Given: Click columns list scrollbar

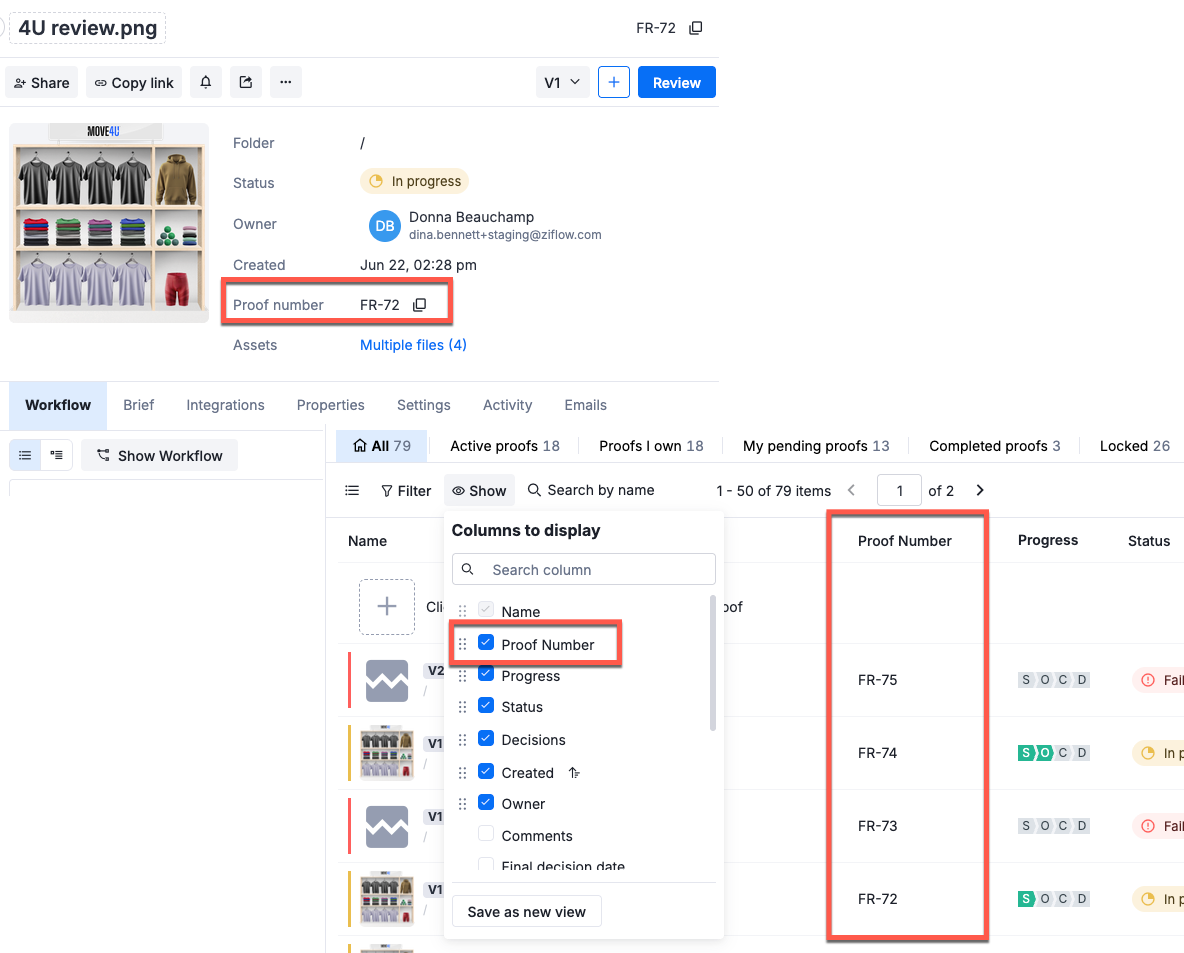Looking at the screenshot, I should [x=713, y=663].
